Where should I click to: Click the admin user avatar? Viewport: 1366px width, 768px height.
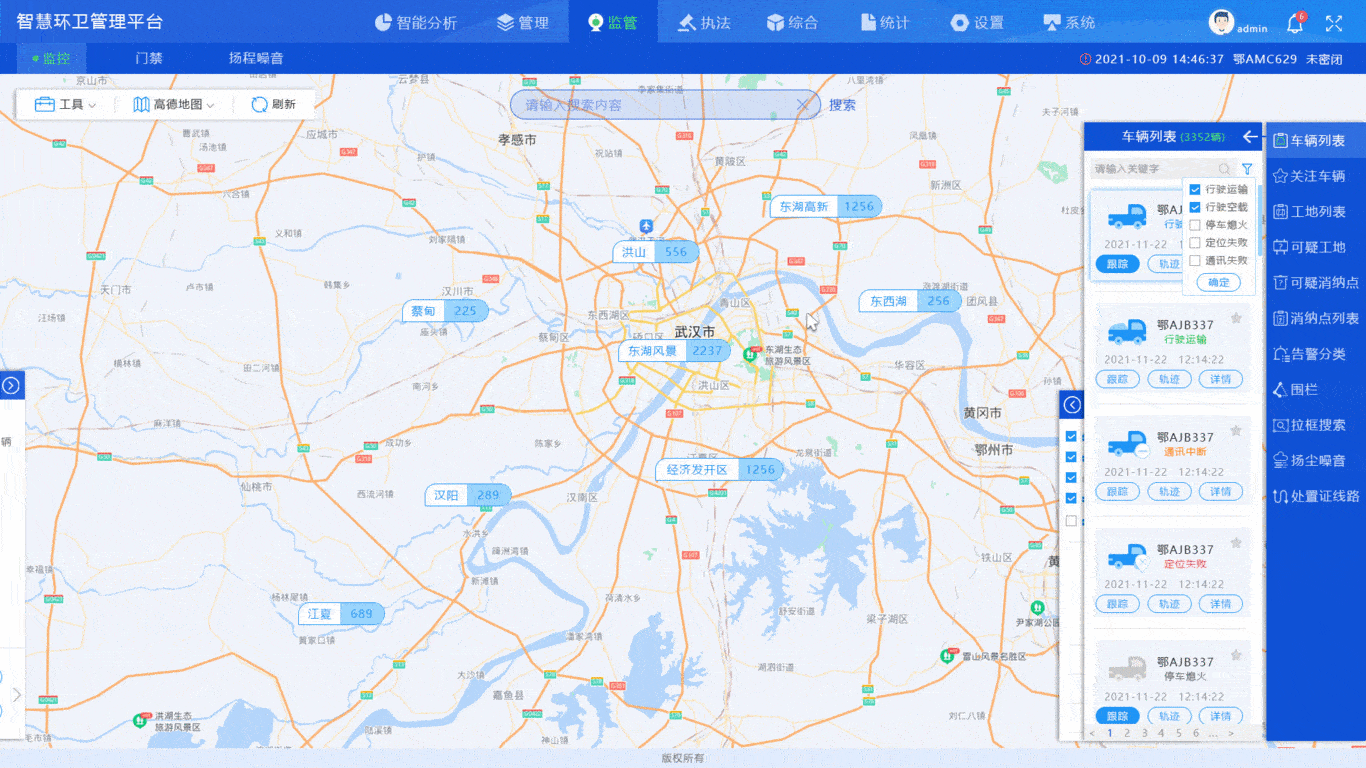(x=1221, y=22)
